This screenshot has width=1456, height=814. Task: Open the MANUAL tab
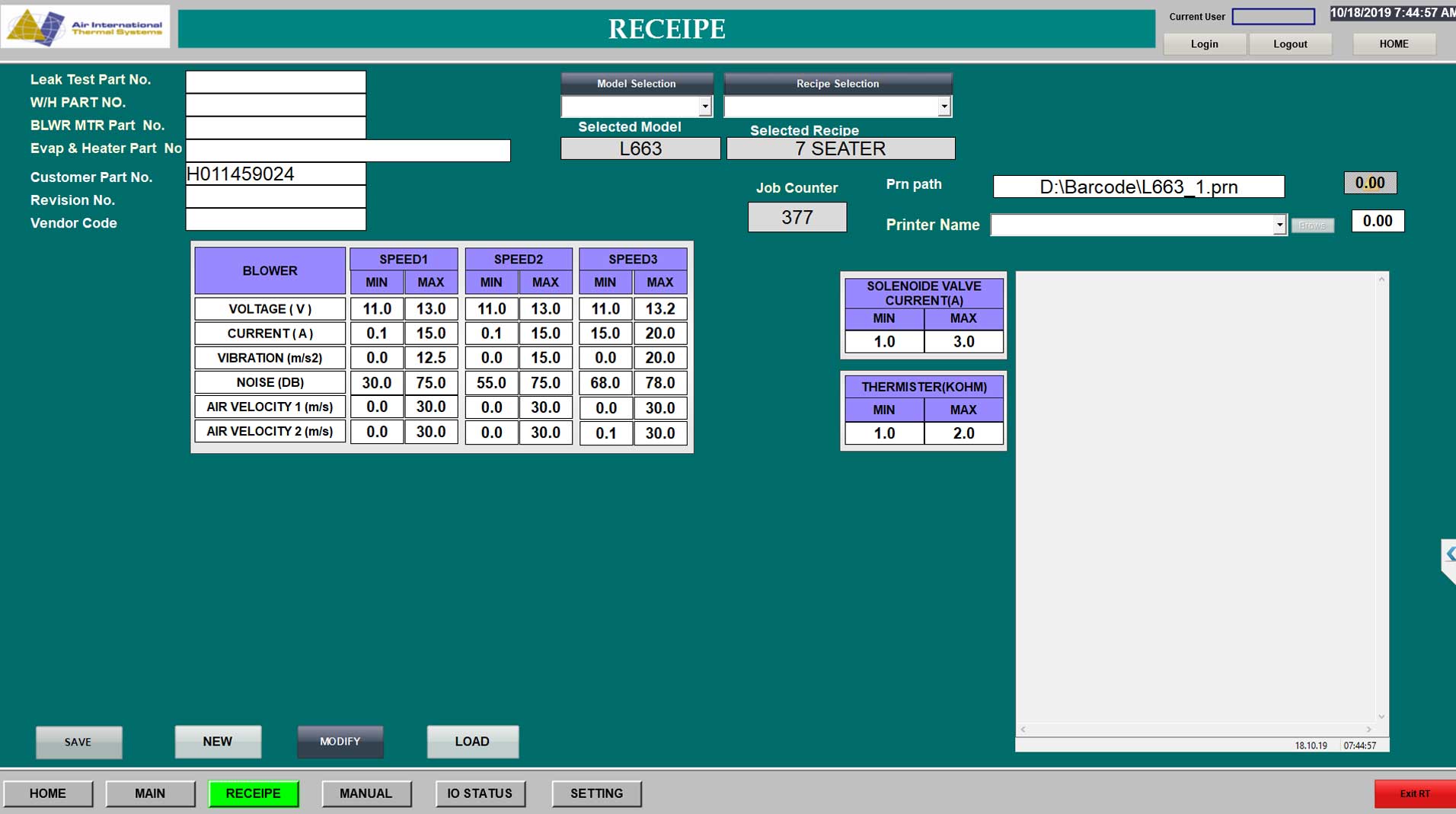366,793
